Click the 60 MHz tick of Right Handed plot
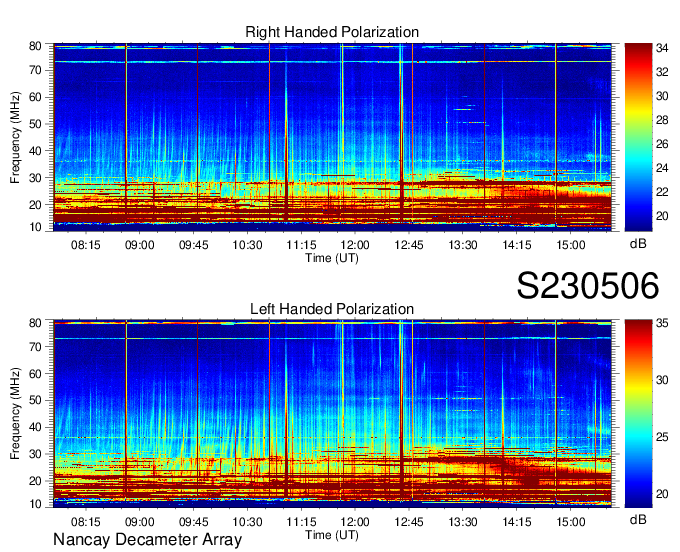The width and height of the screenshot is (680, 552). point(35,97)
